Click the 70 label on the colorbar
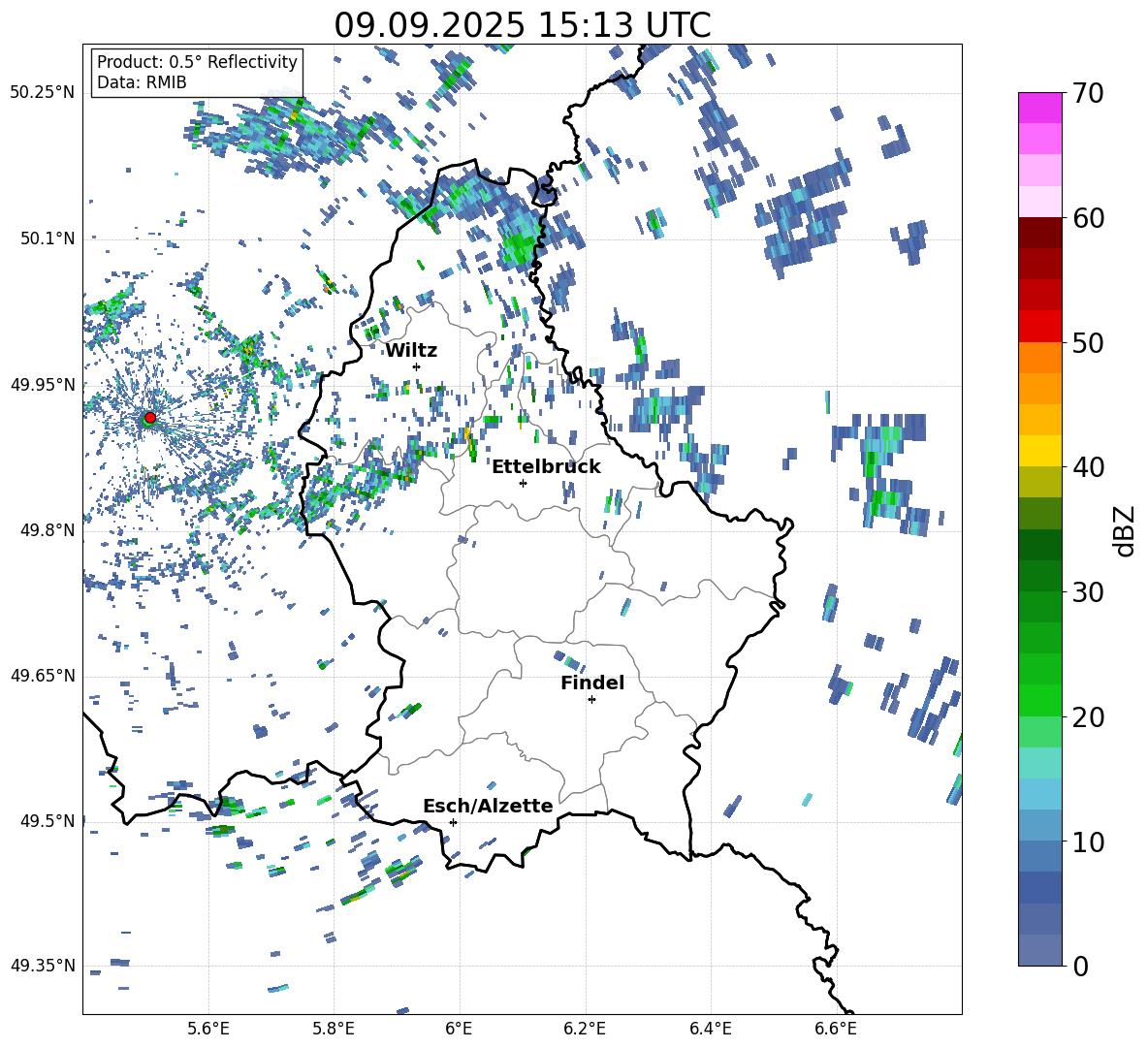The width and height of the screenshot is (1148, 1048). coord(1088,93)
